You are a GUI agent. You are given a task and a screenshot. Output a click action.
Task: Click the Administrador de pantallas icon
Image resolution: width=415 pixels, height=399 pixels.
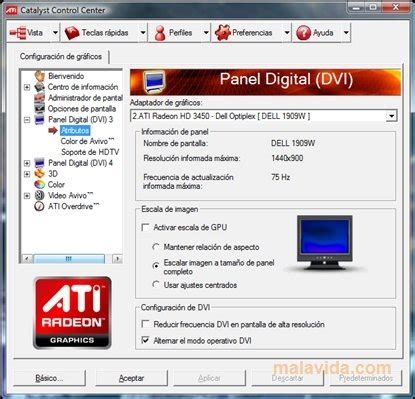pyautogui.click(x=40, y=98)
